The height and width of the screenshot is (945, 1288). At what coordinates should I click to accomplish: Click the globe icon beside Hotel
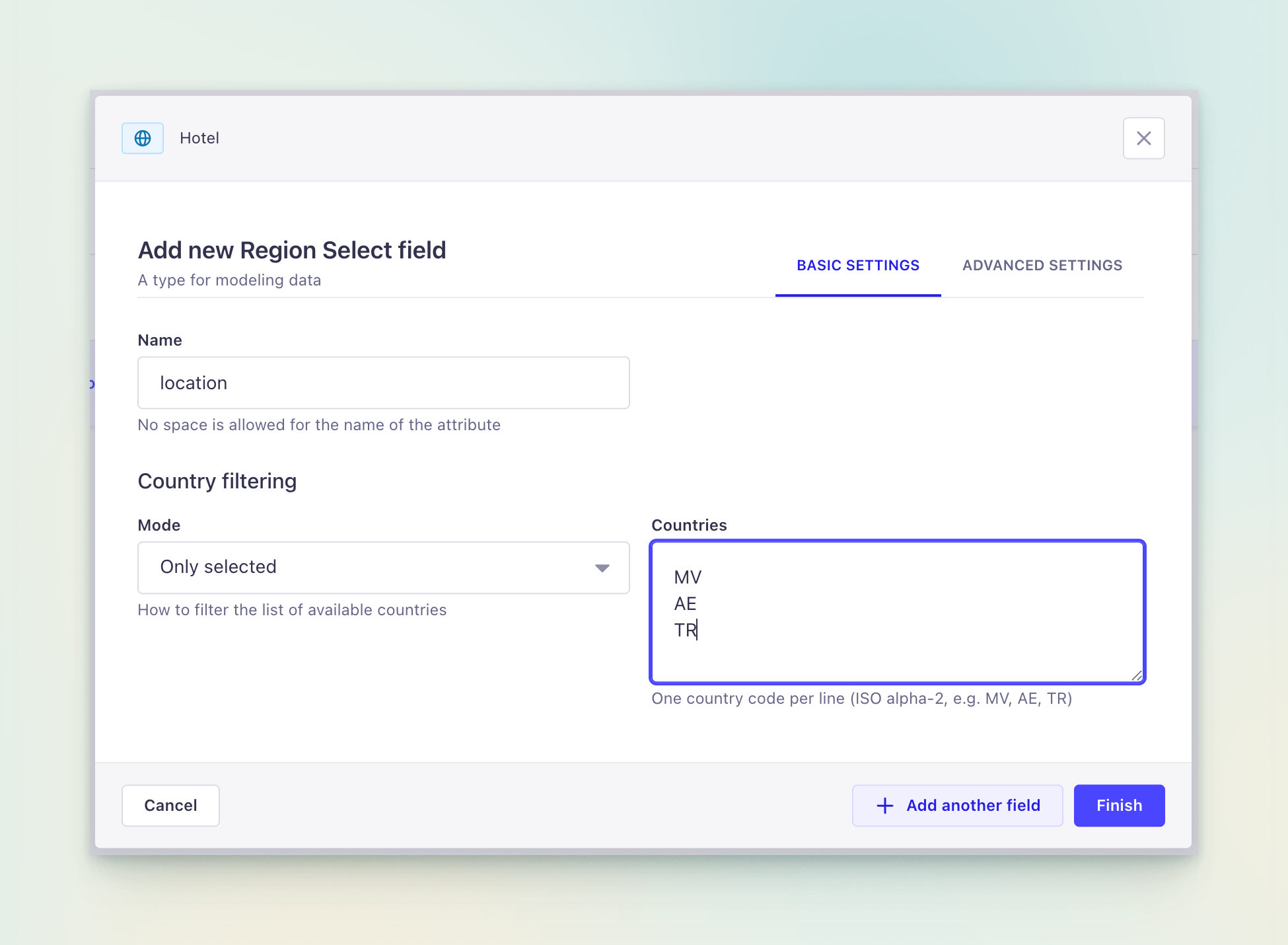click(x=143, y=138)
